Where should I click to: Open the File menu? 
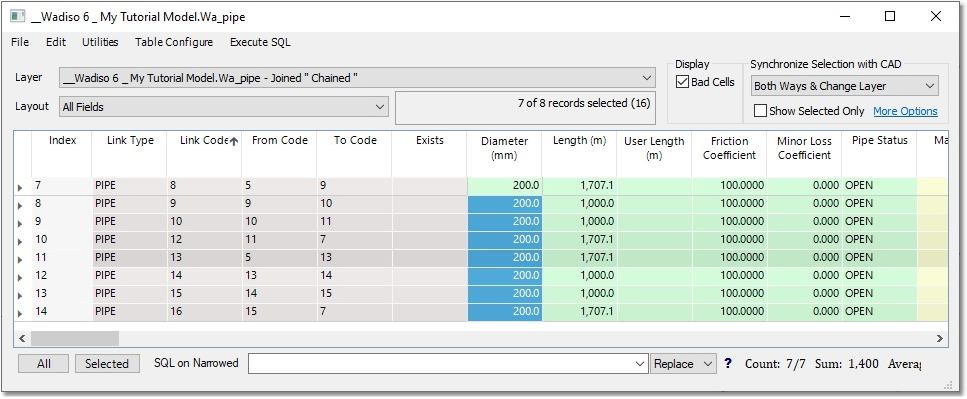coord(20,42)
